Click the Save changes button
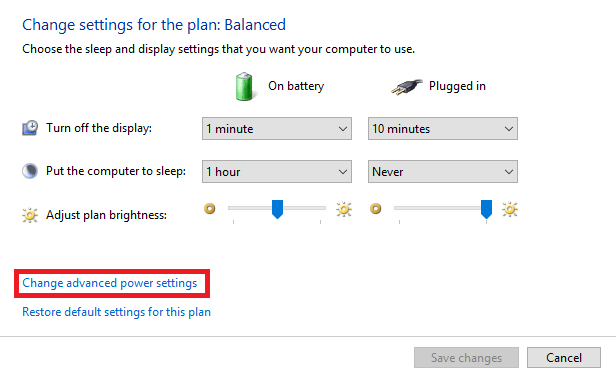616x385 pixels. [466, 358]
